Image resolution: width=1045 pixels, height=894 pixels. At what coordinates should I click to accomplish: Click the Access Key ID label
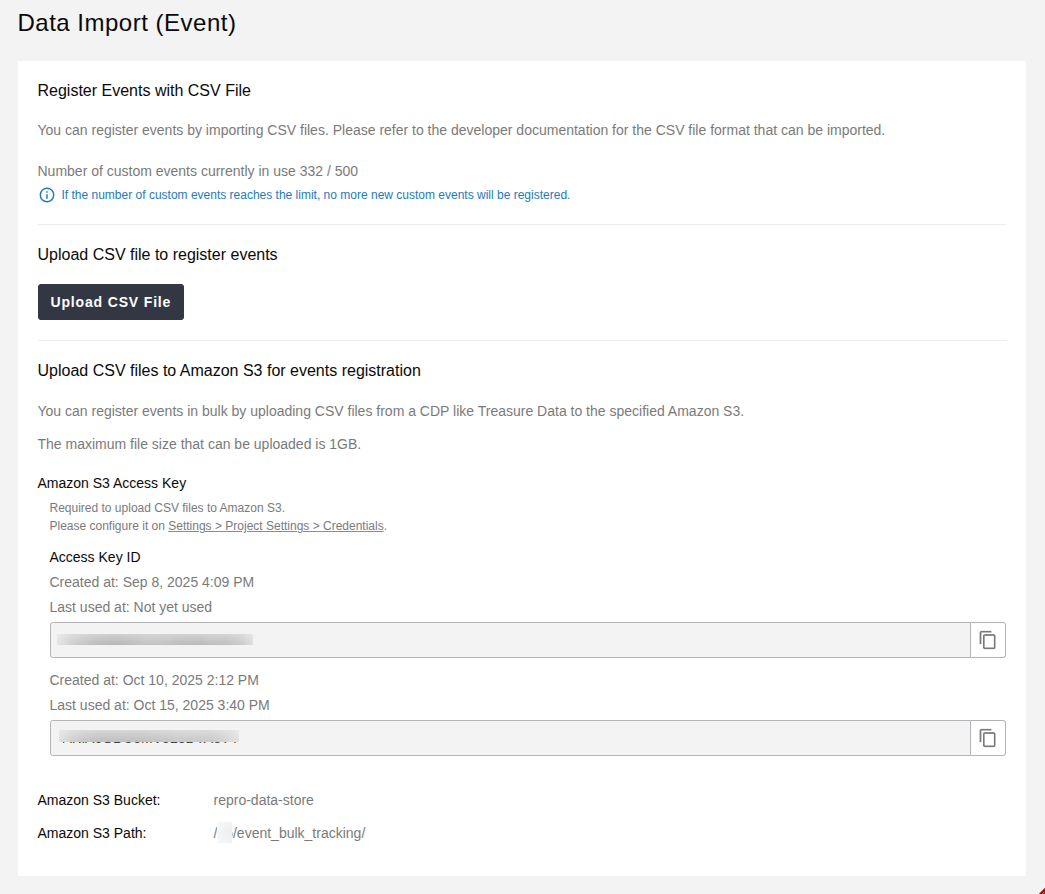coord(94,557)
